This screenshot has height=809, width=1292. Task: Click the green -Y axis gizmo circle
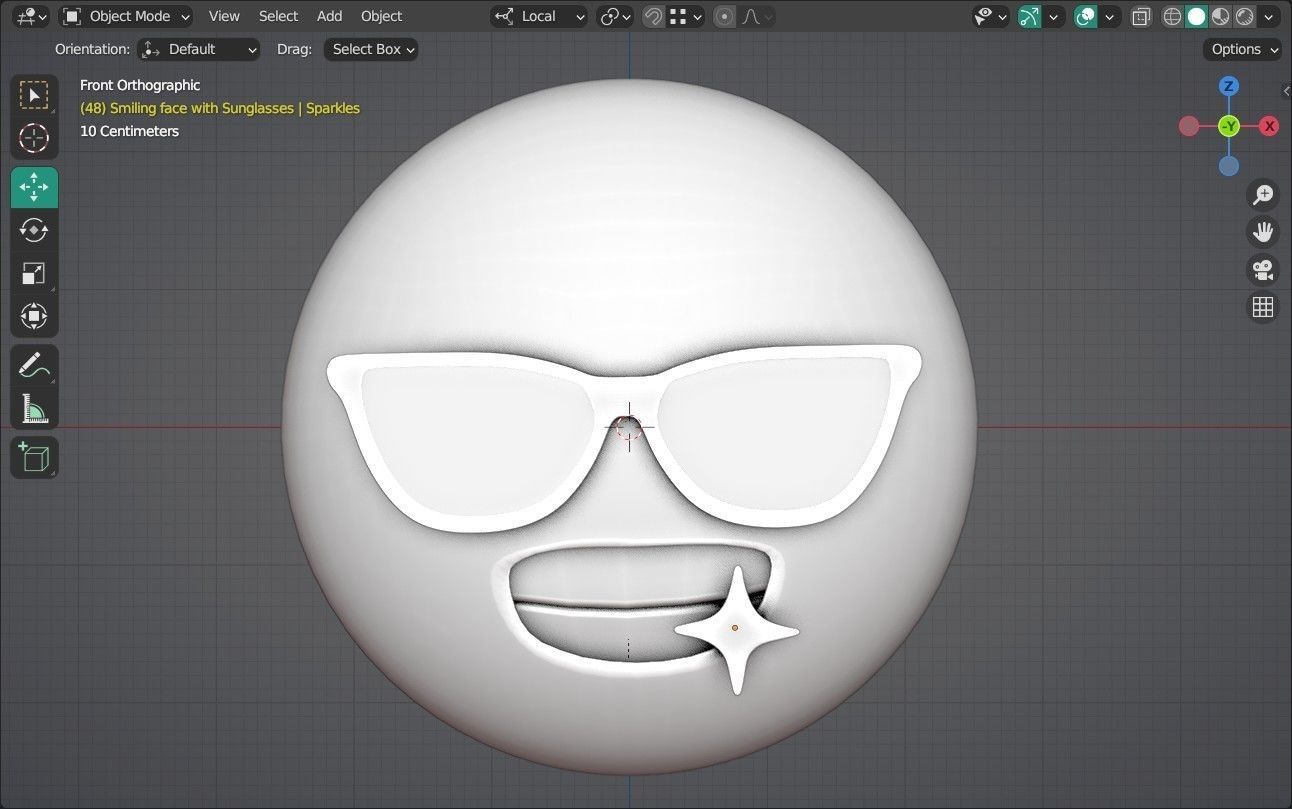click(1229, 126)
